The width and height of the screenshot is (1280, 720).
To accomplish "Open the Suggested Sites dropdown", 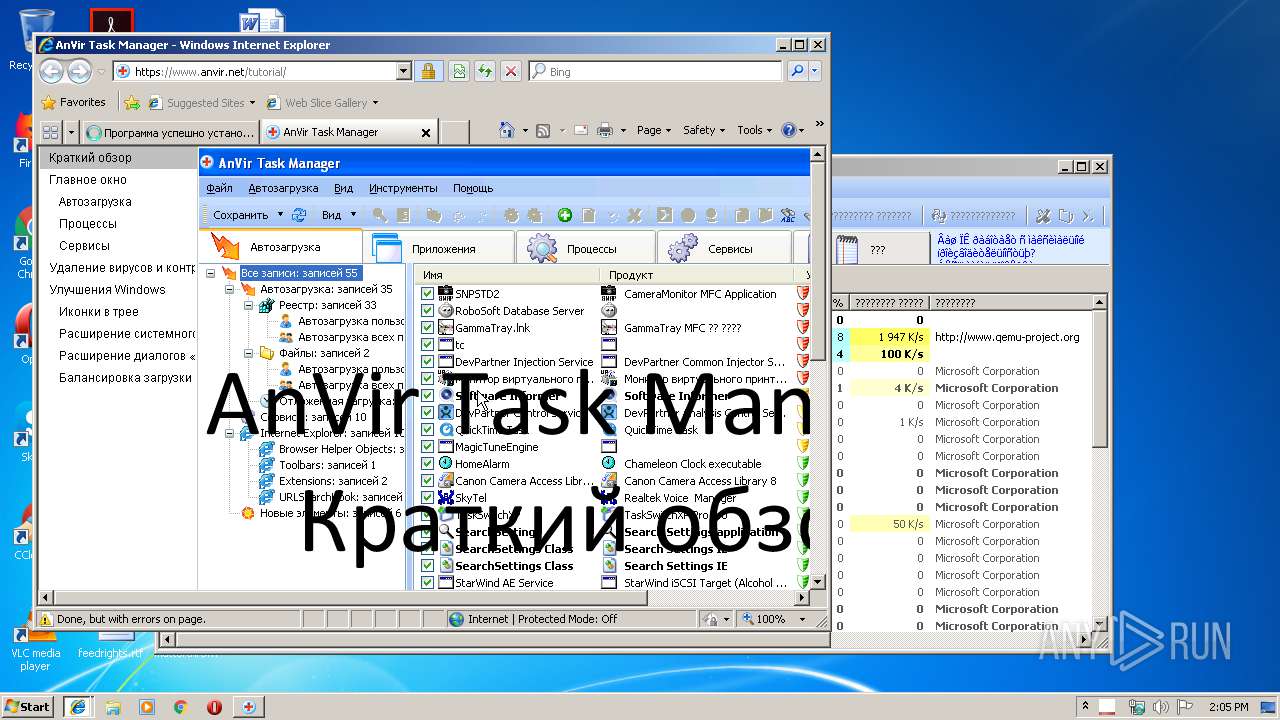I will (252, 103).
